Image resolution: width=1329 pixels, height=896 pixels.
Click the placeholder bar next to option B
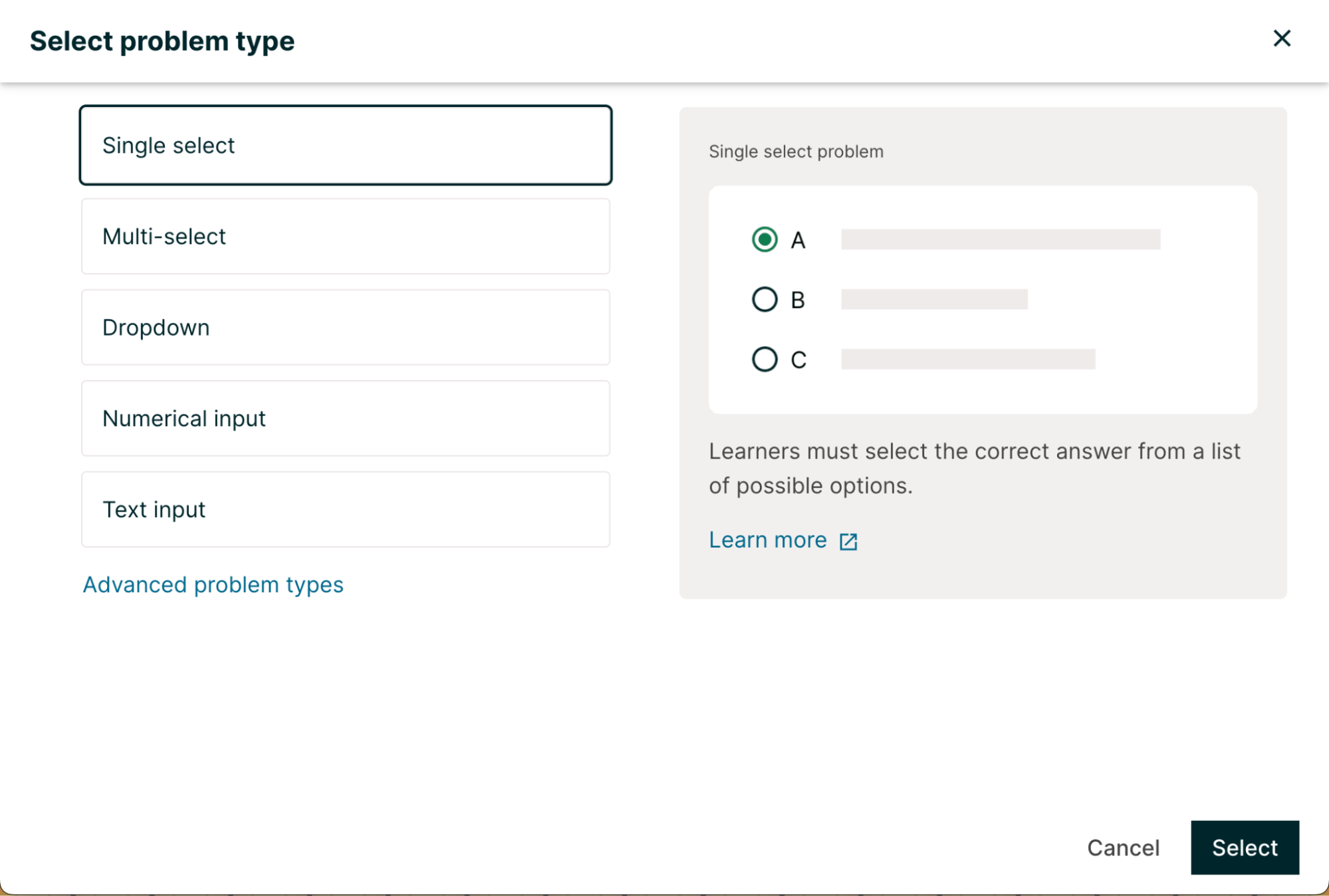(933, 299)
